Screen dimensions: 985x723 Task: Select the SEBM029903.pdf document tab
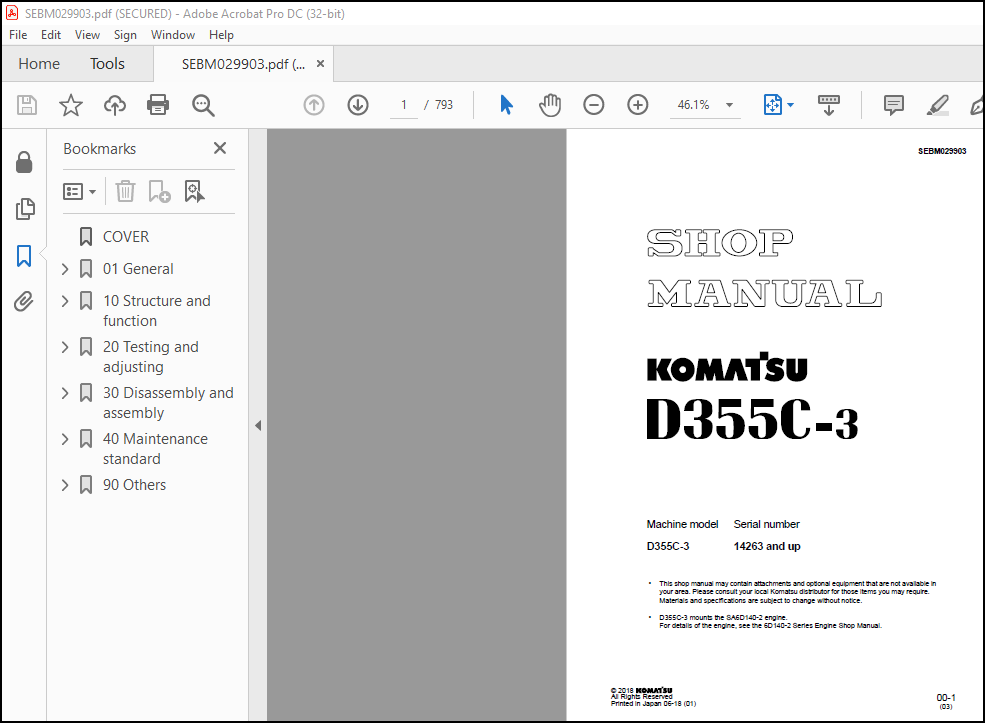point(243,64)
